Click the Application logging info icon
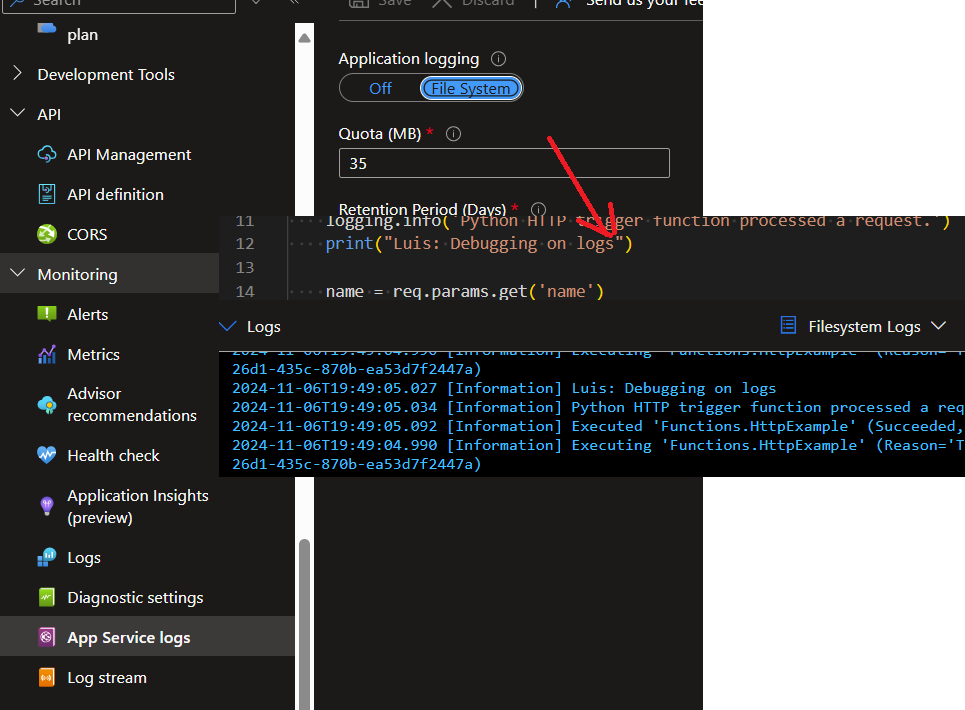965x710 pixels. click(x=499, y=59)
